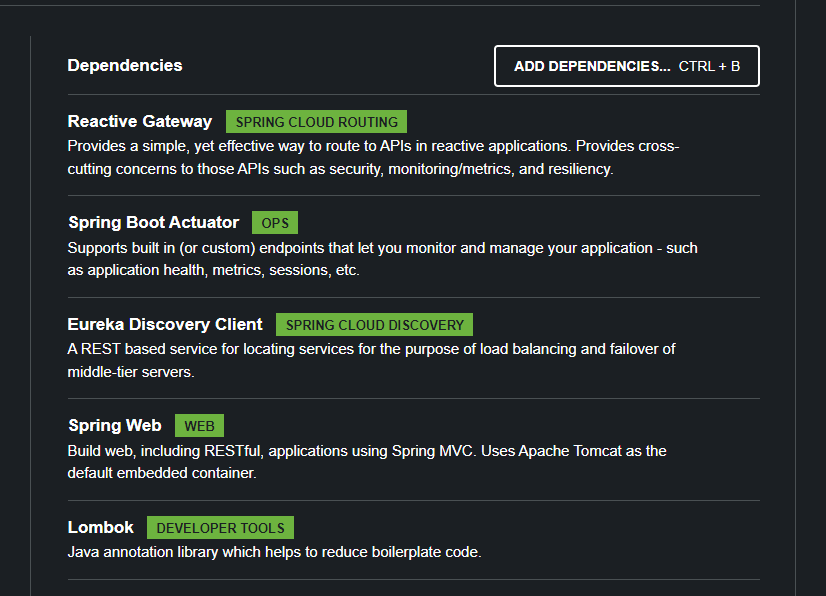Viewport: 826px width, 596px height.
Task: Select the Spring Boot Actuator dependency title
Action: point(153,222)
